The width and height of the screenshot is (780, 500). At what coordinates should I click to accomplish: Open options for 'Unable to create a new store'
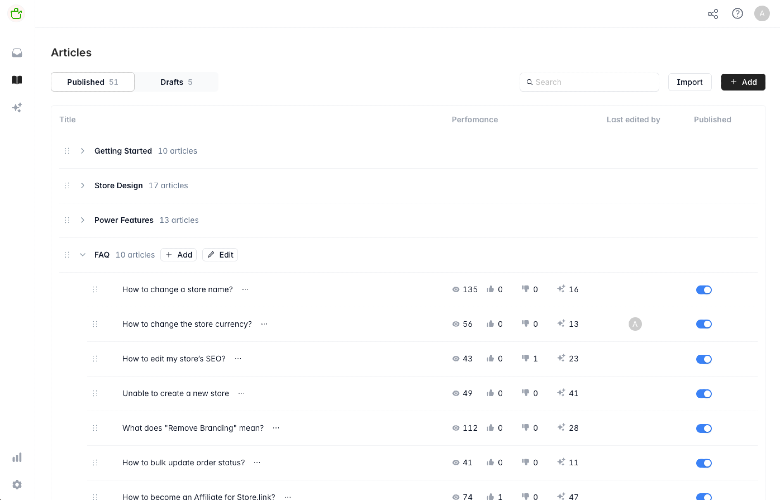click(x=241, y=393)
